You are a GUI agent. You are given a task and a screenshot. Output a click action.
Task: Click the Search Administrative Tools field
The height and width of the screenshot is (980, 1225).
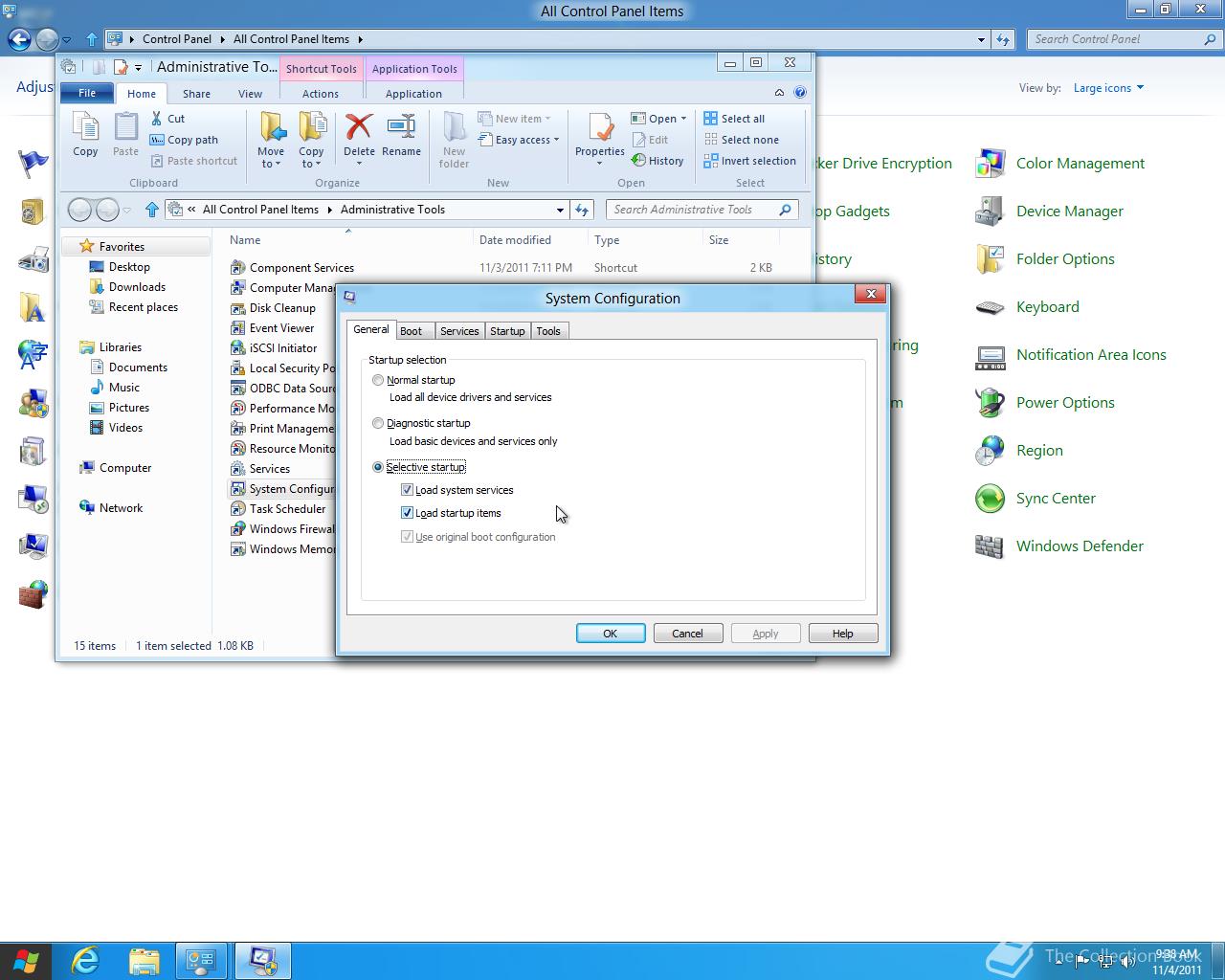(702, 210)
